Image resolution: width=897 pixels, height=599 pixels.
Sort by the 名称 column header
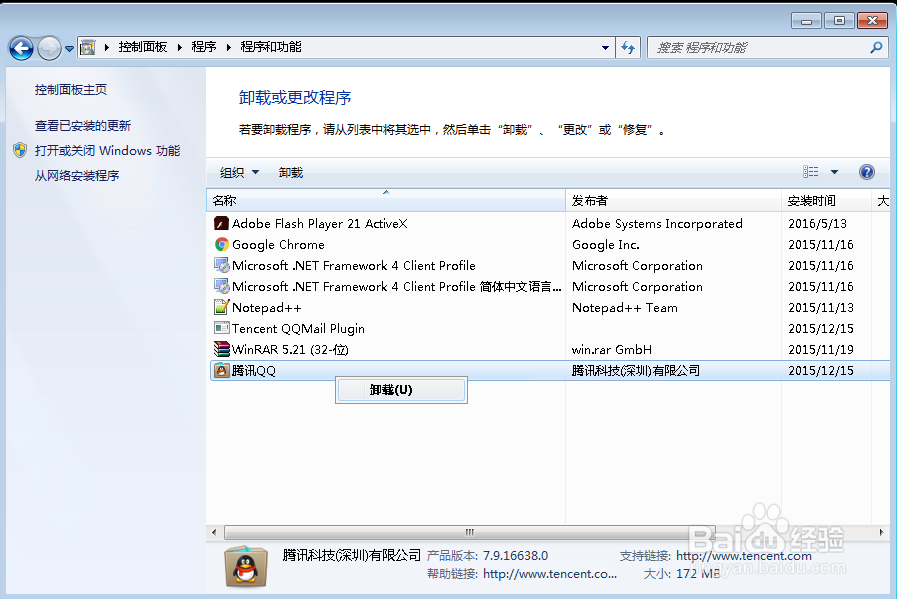[x=386, y=201]
